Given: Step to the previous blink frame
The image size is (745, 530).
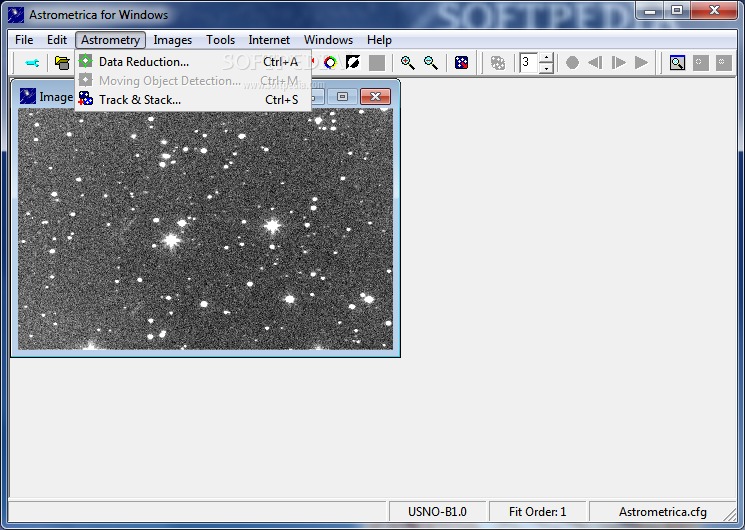Looking at the screenshot, I should point(595,63).
